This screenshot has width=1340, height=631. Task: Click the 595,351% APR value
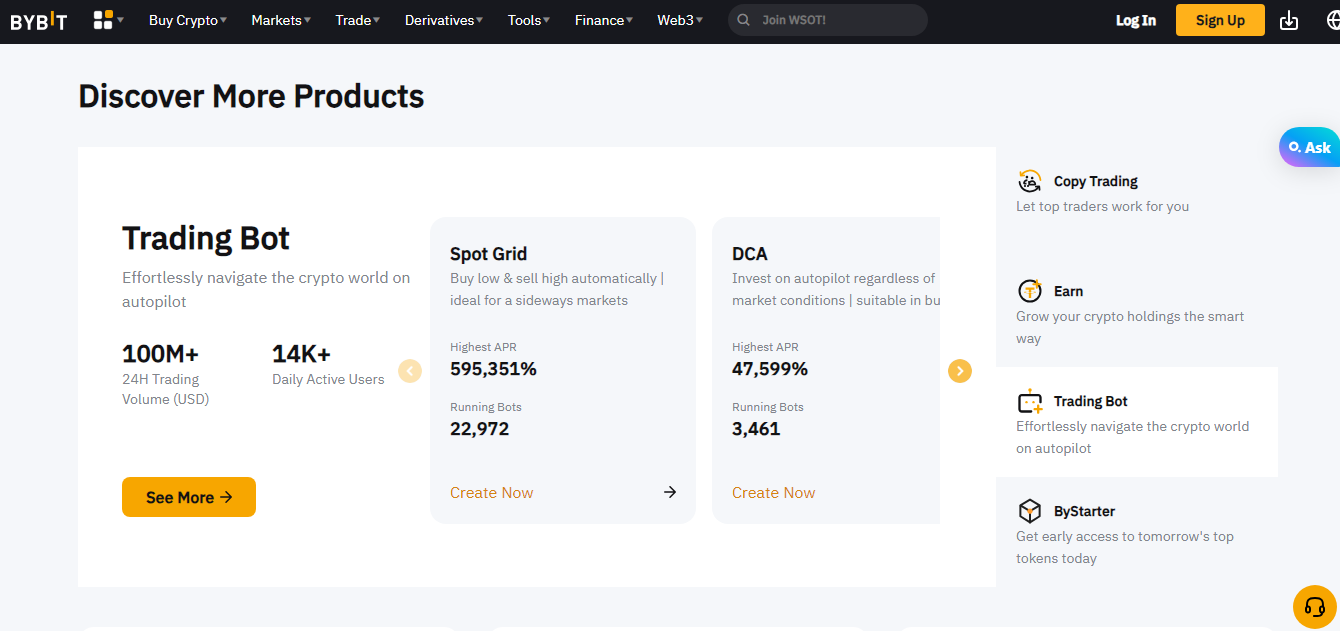493,369
